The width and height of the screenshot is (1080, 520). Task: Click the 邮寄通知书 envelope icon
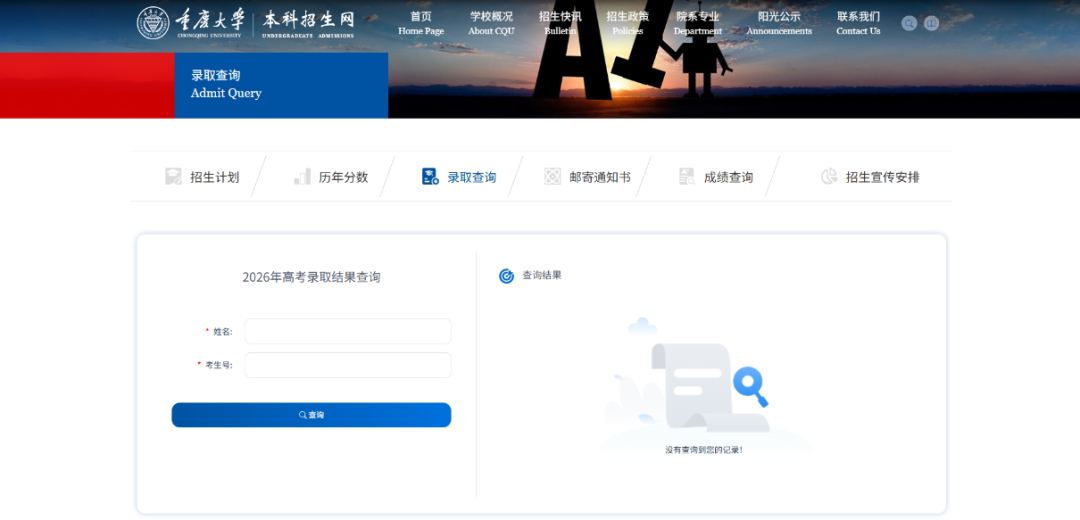[552, 176]
